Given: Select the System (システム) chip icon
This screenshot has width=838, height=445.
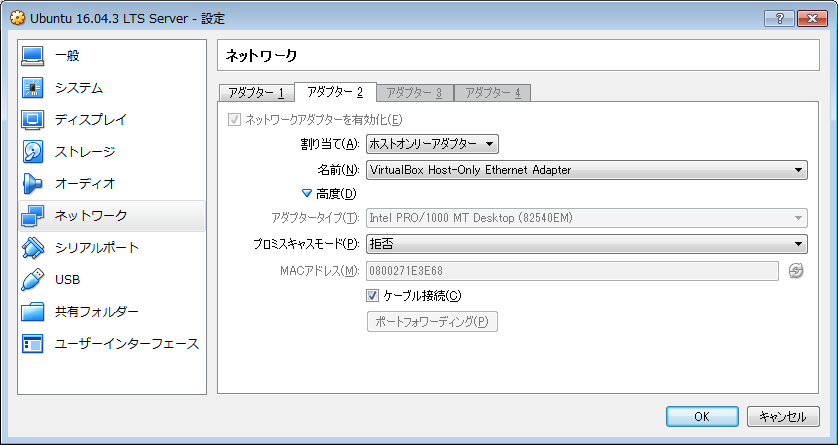Looking at the screenshot, I should point(33,88).
